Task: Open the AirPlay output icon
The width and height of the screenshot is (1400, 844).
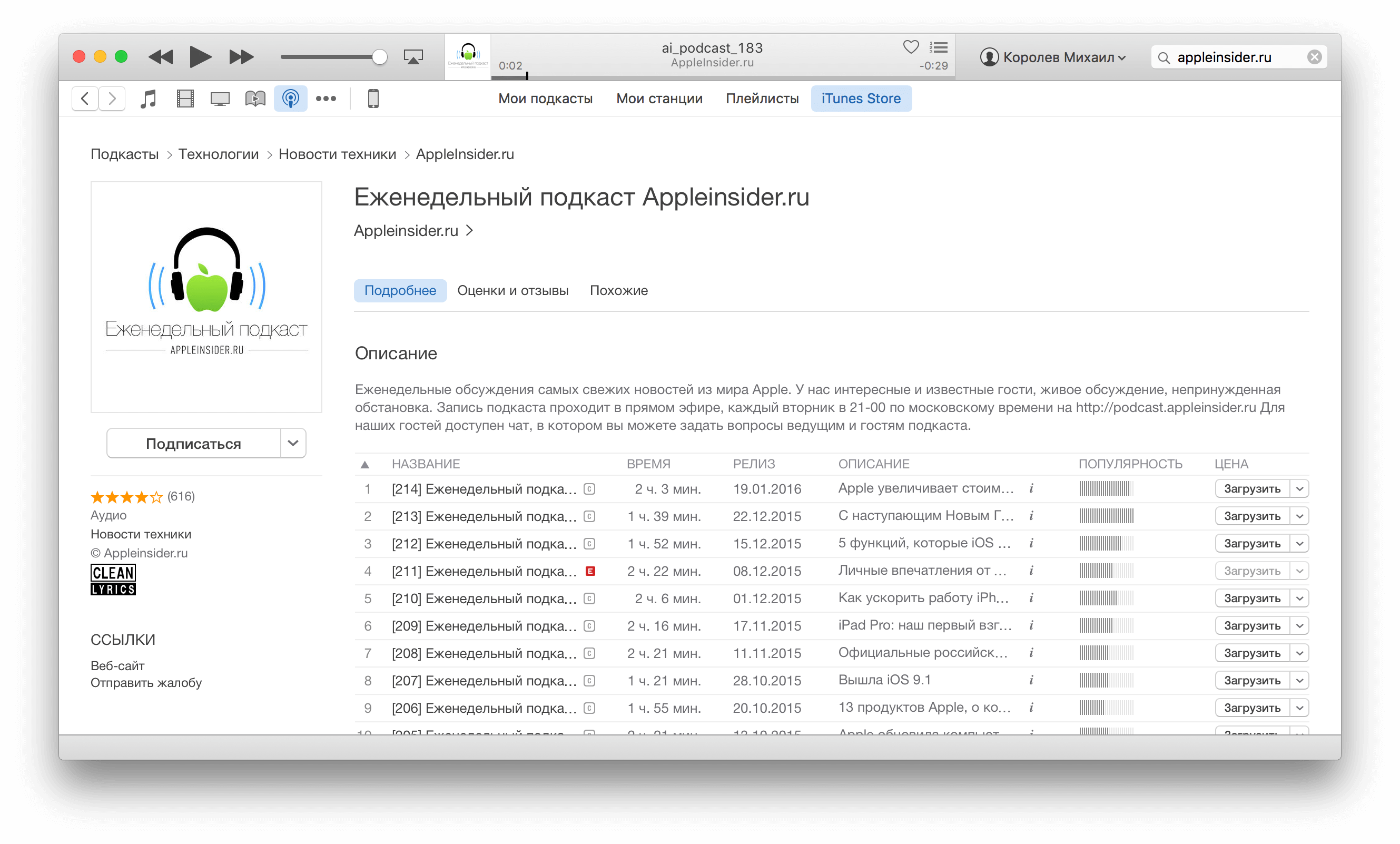Action: coord(413,57)
